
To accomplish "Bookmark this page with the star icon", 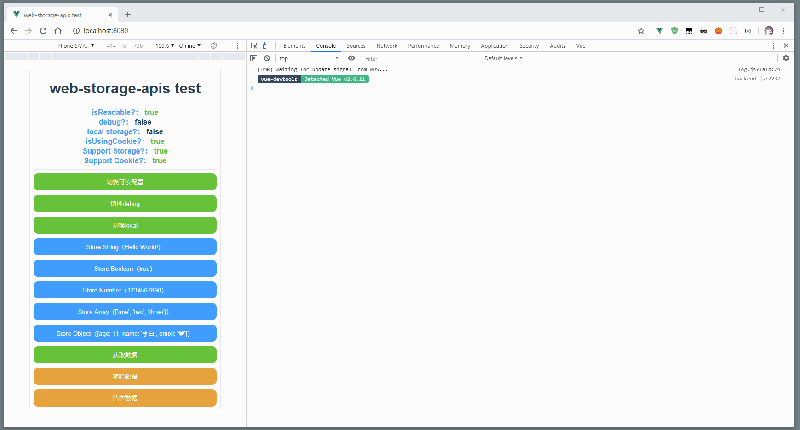I will [x=641, y=31].
